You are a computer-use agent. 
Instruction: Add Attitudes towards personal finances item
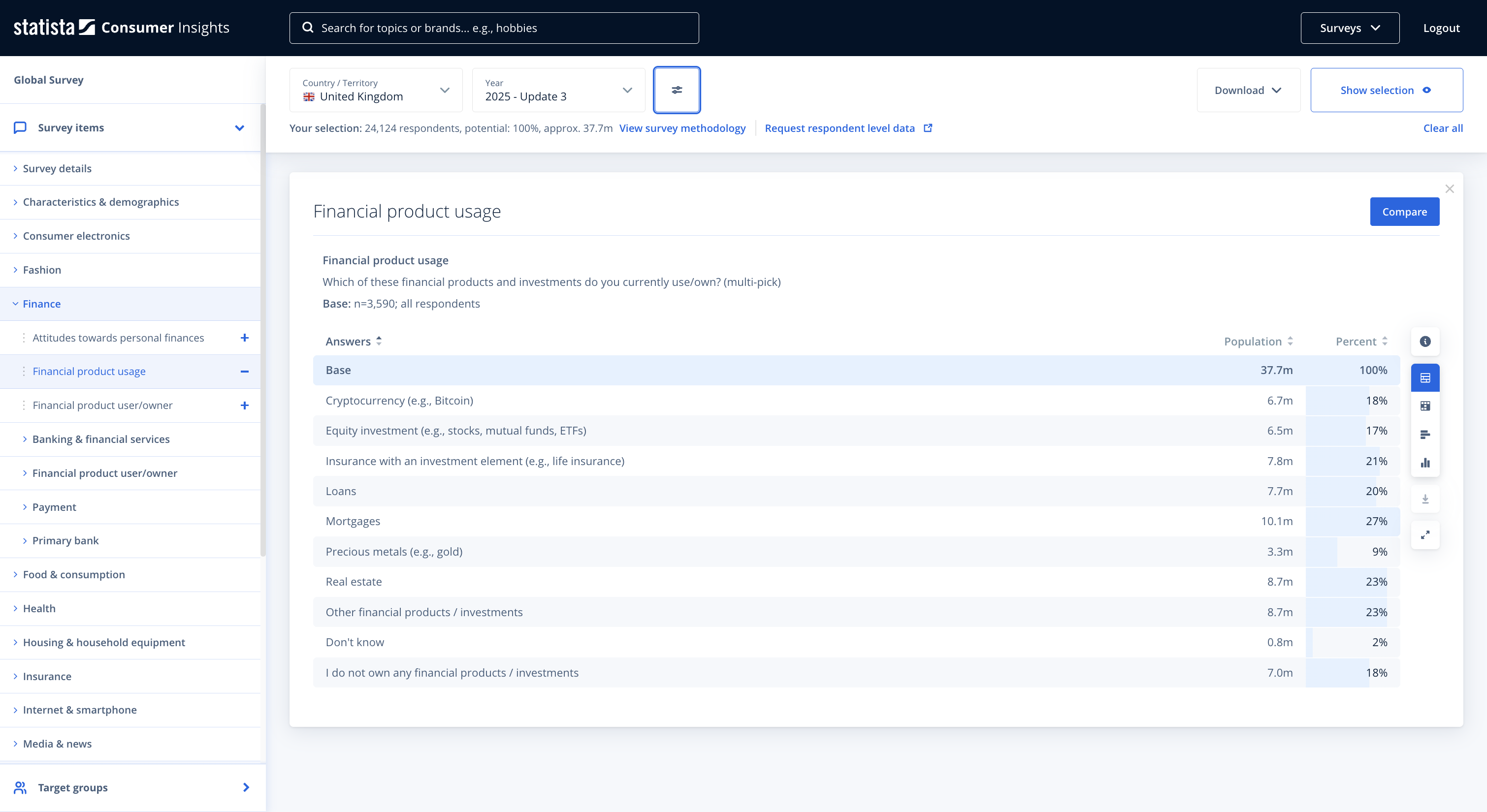pyautogui.click(x=244, y=338)
